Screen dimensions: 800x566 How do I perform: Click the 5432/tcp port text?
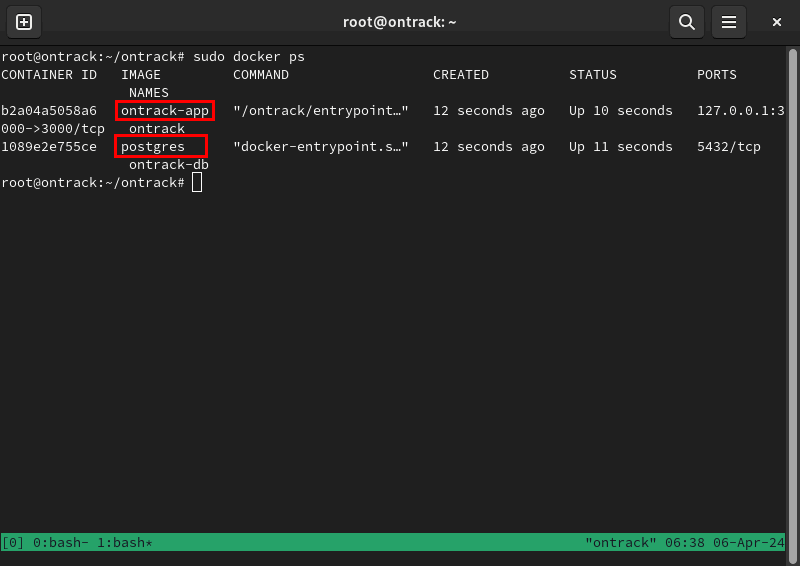729,147
